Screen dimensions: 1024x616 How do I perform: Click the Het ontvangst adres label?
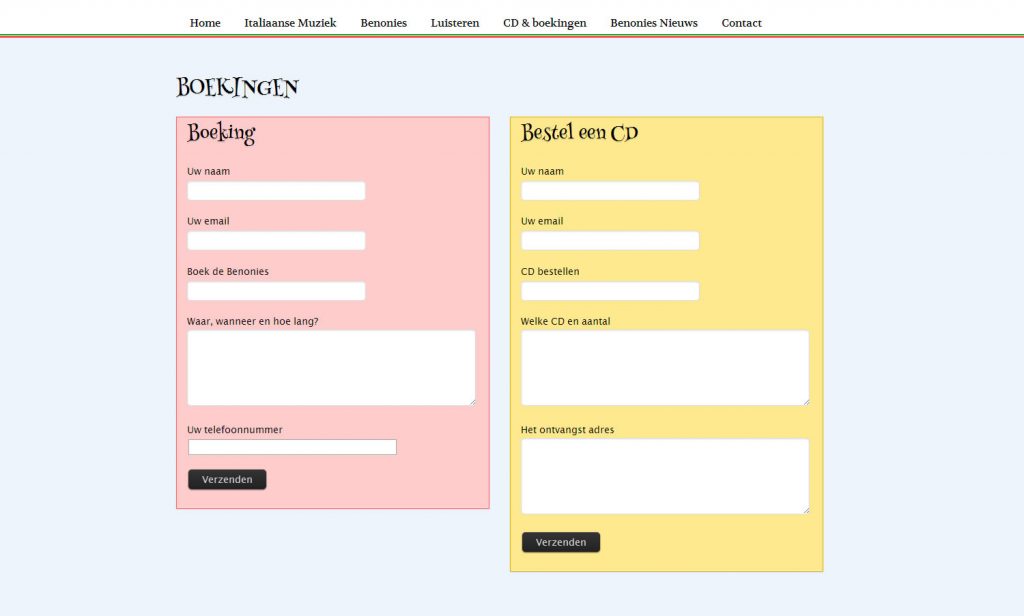coord(567,430)
